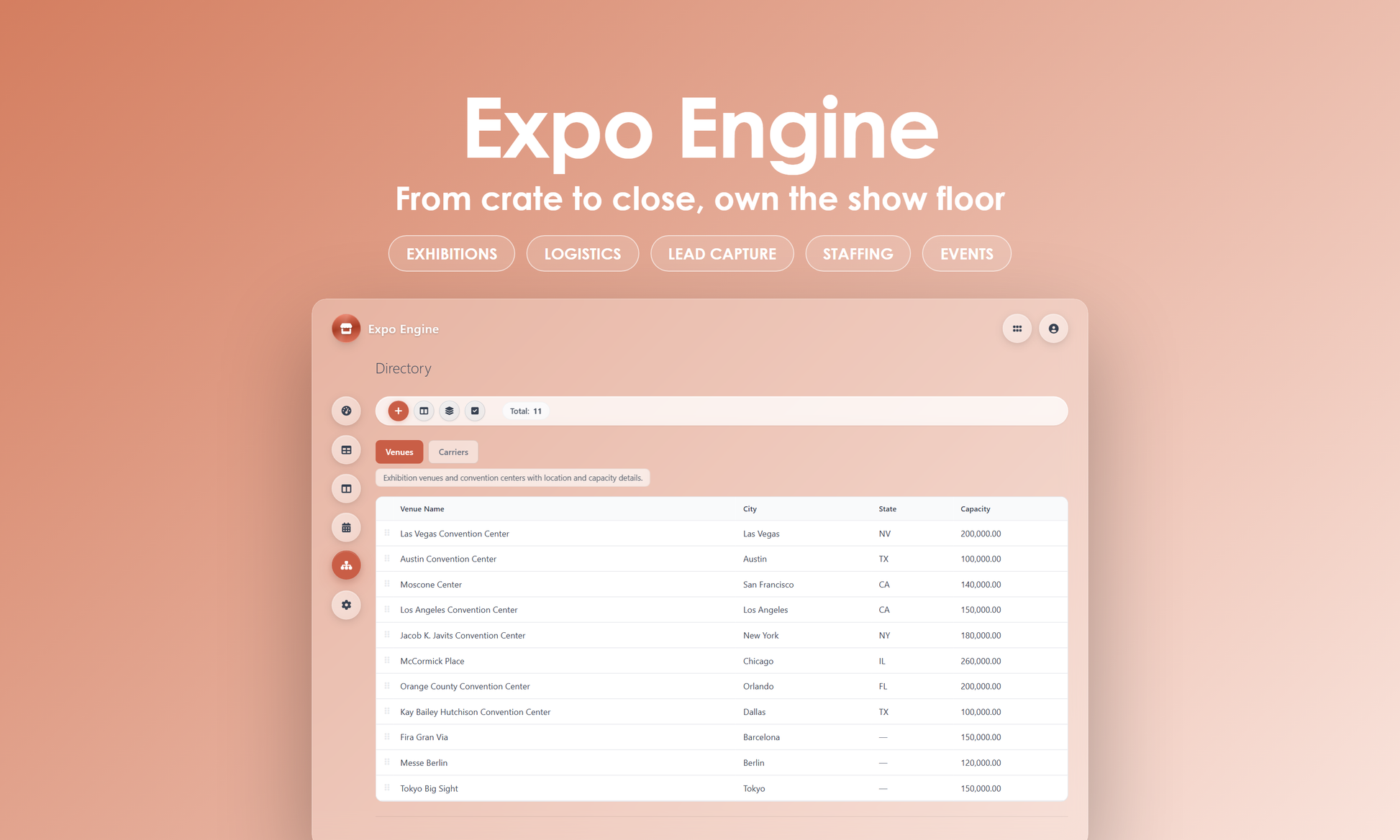
Task: Sort by the Capacity column header
Action: tap(976, 509)
